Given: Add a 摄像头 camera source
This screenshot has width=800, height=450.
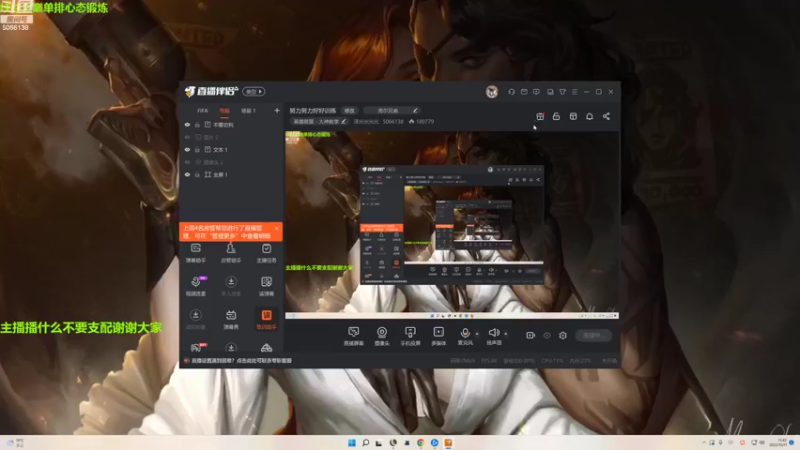Looking at the screenshot, I should click(382, 336).
